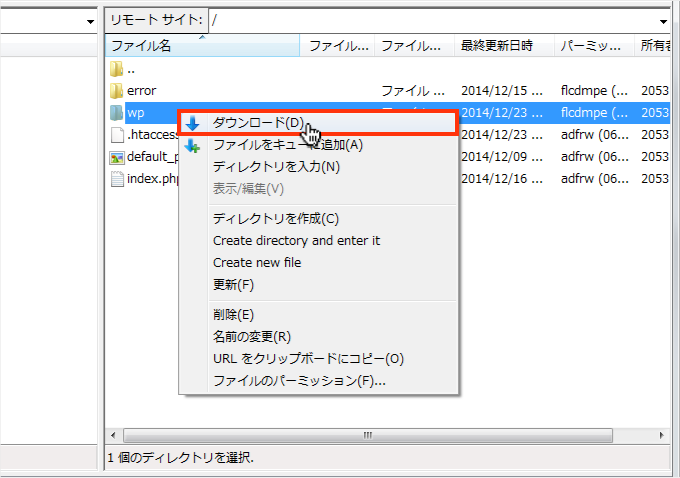Open the remote site path dropdown

click(x=663, y=21)
